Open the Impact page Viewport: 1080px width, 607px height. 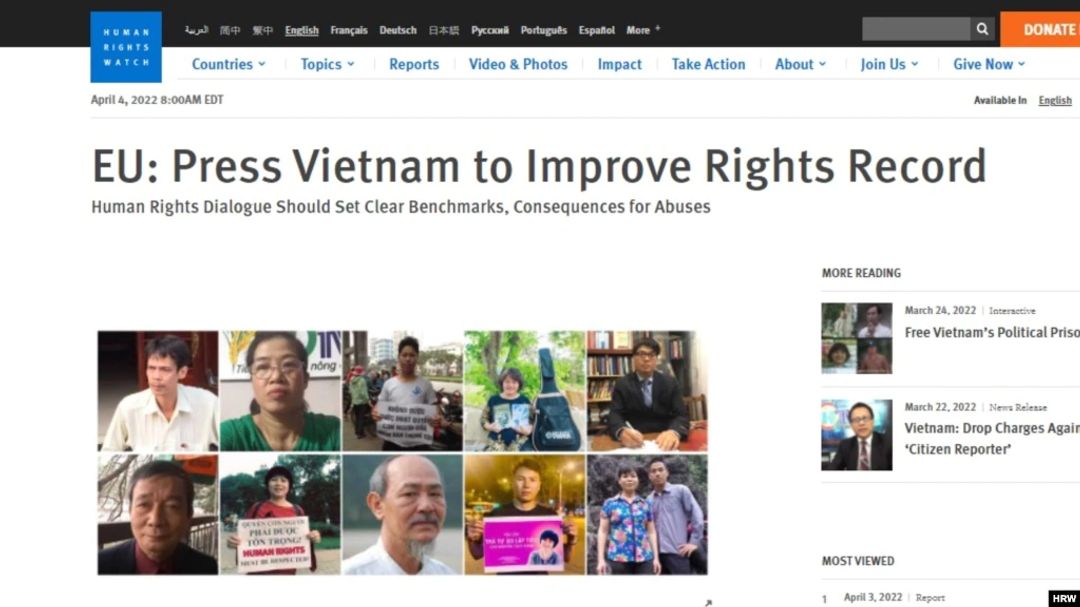tap(619, 64)
